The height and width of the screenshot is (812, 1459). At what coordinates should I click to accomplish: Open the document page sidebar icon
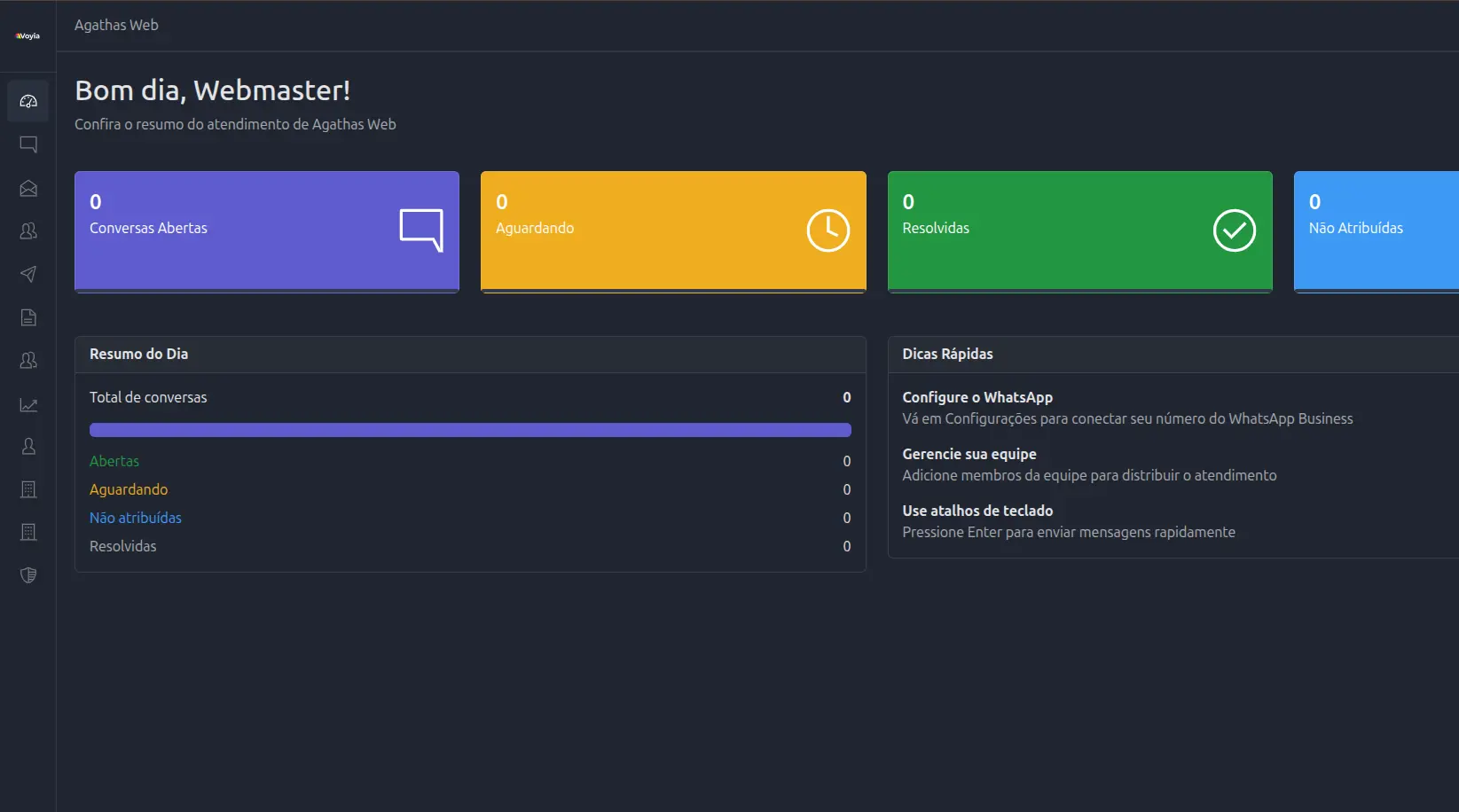(28, 317)
